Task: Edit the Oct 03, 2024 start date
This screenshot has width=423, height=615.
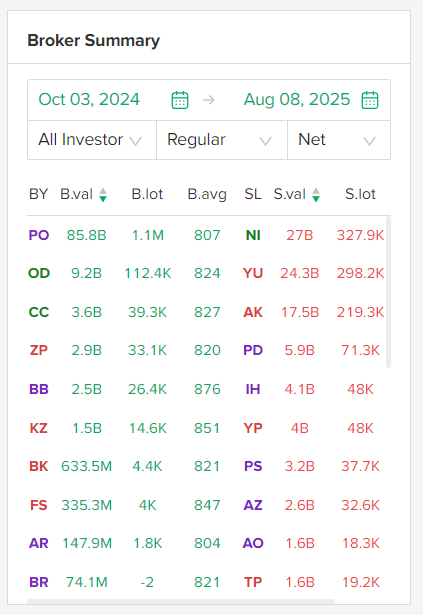Action: point(89,99)
